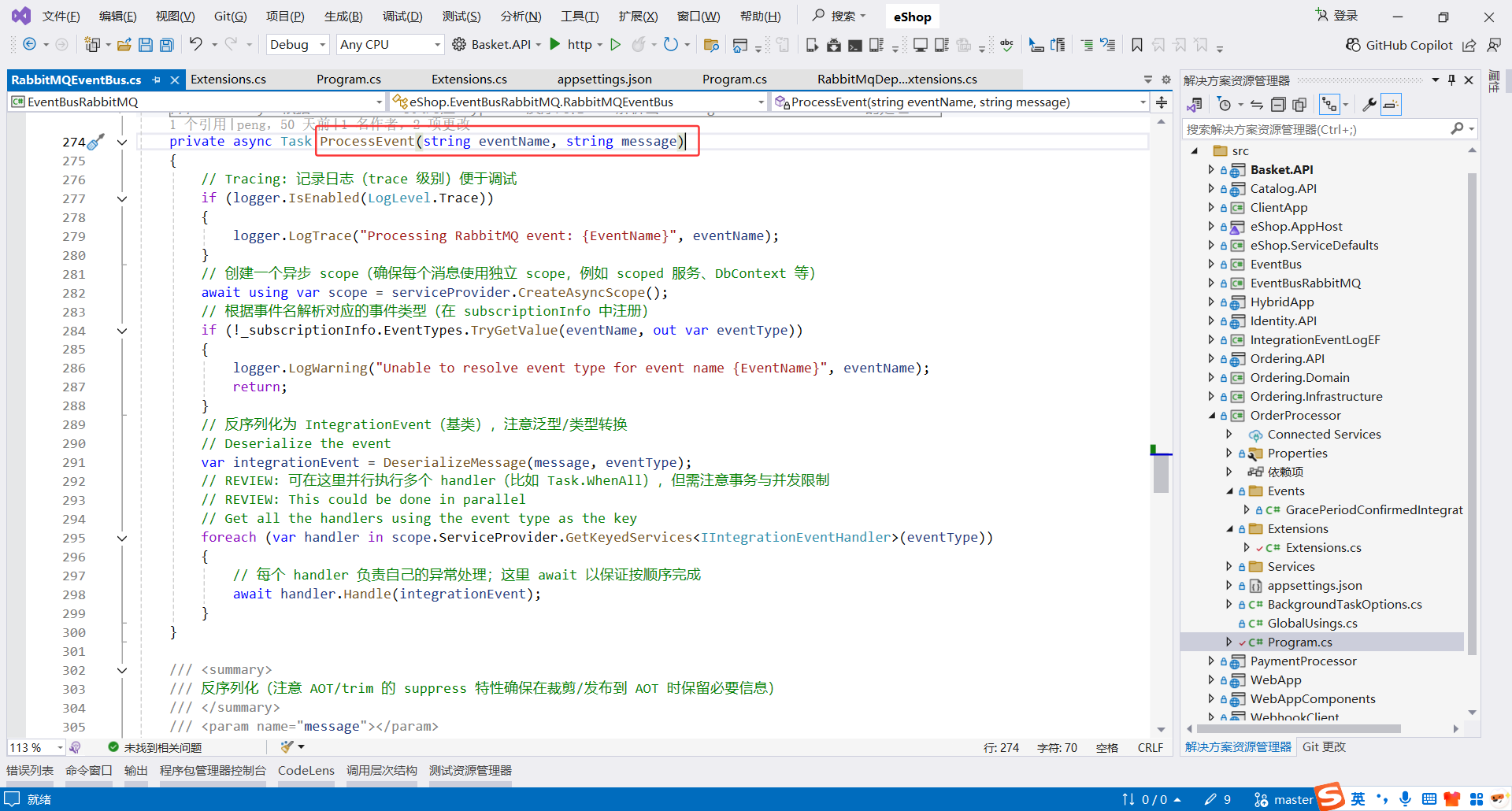
Task: Open the Debug configuration dropdown
Action: pos(297,44)
